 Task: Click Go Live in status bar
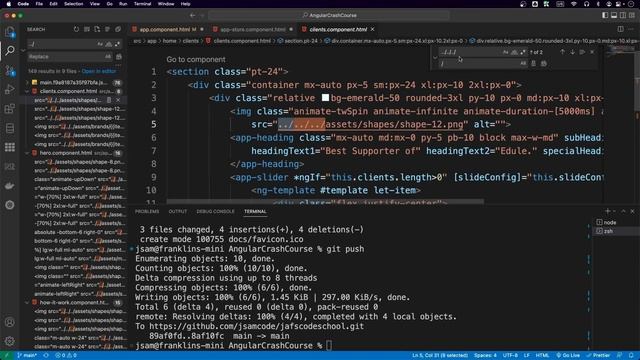pos(568,356)
